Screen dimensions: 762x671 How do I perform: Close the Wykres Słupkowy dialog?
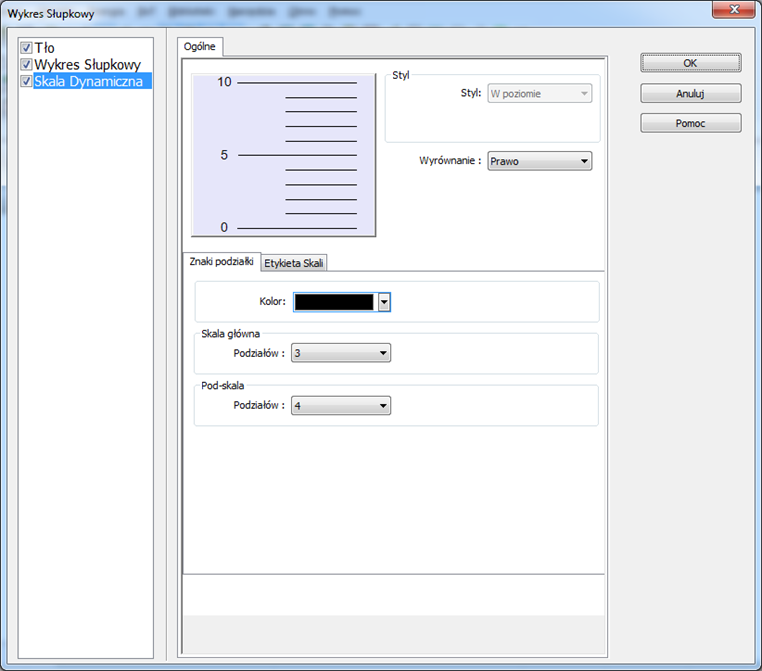tap(734, 9)
